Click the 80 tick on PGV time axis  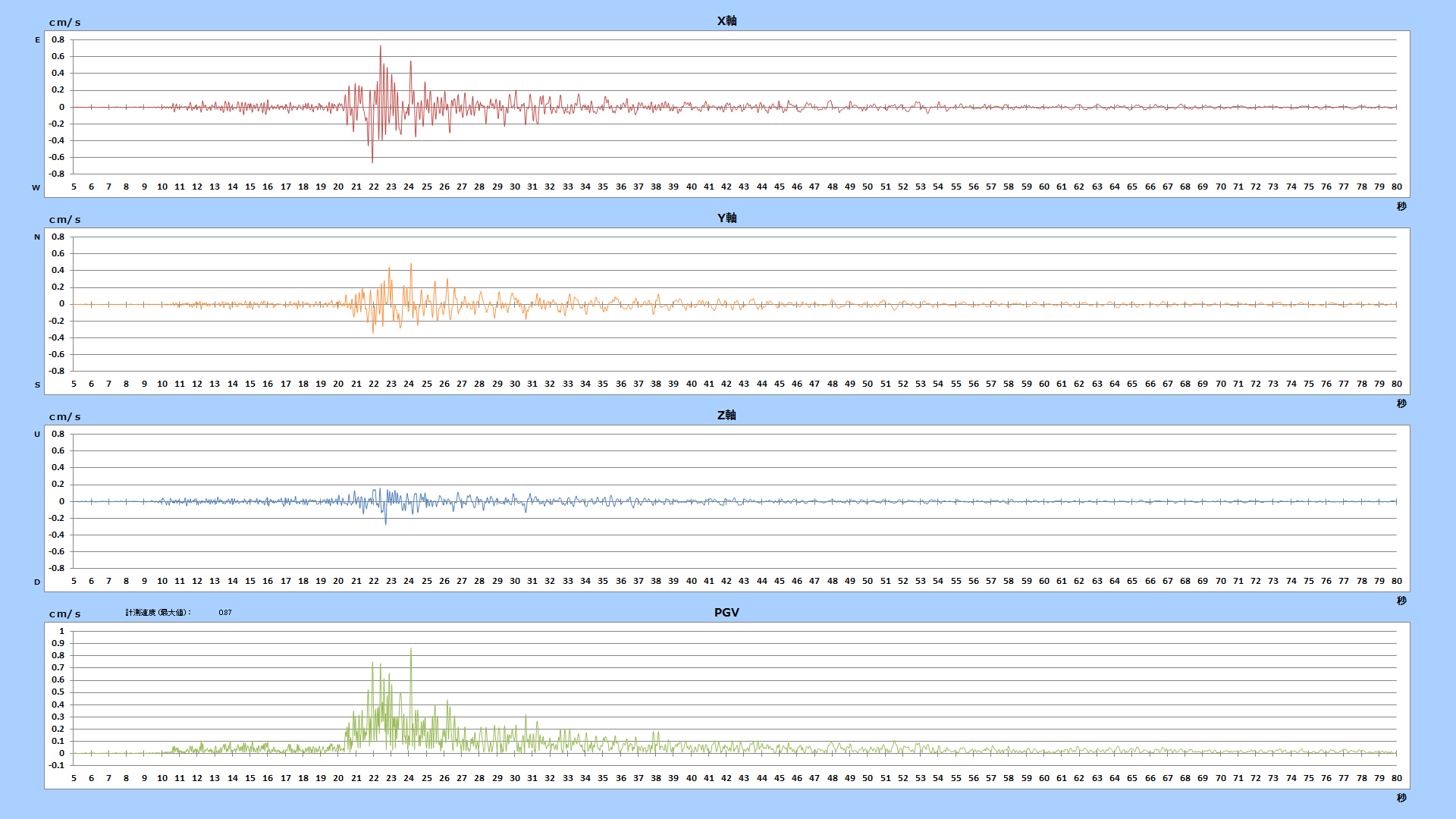pos(1396,778)
